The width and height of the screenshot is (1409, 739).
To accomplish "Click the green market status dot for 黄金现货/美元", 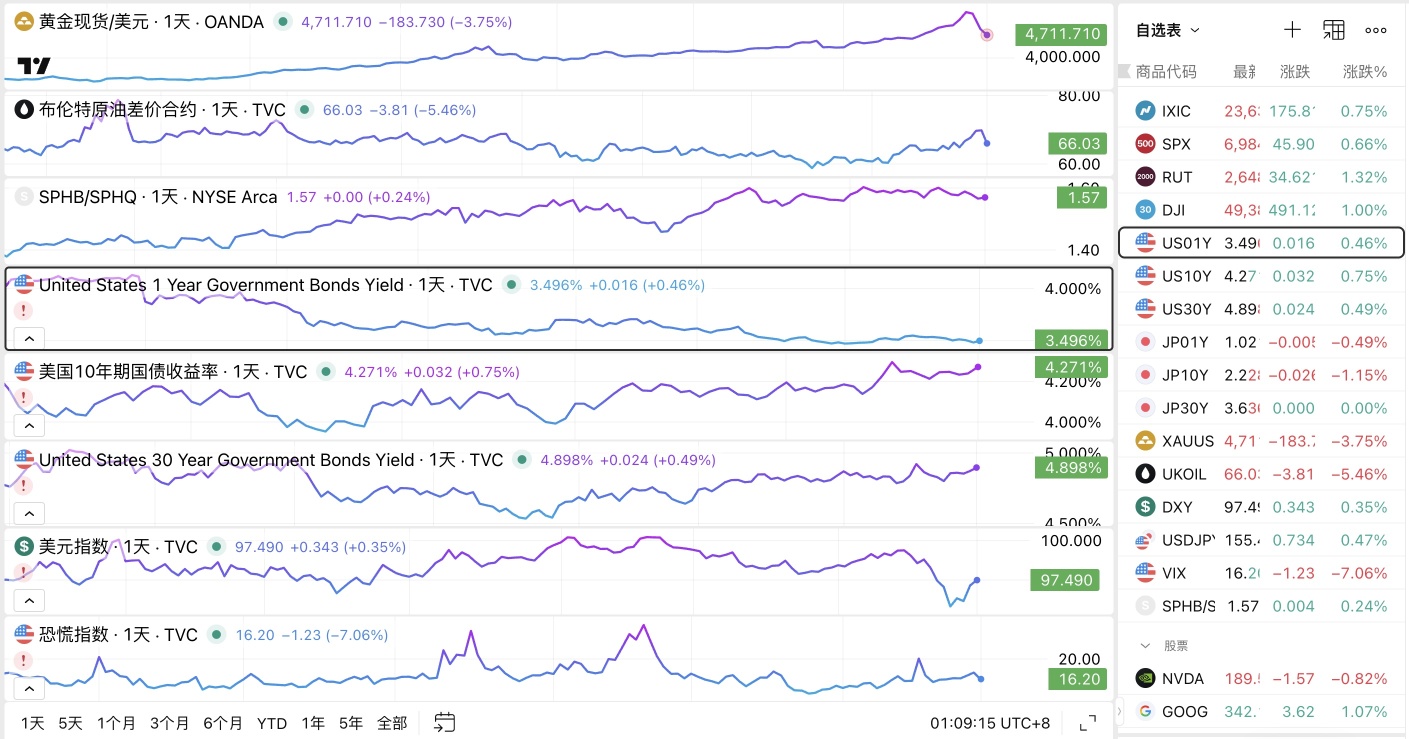I will point(283,21).
